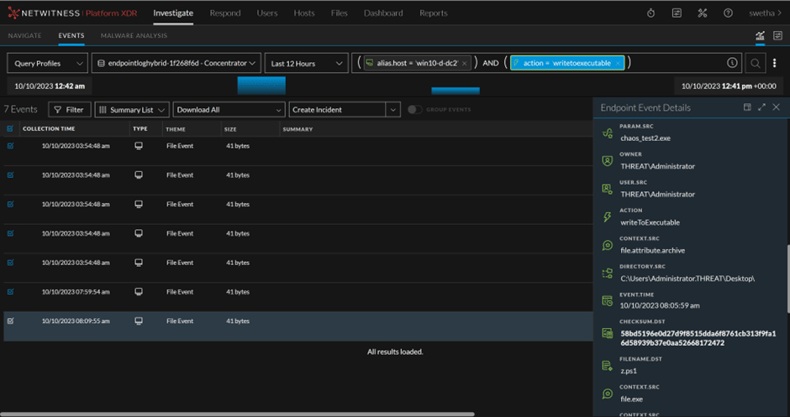Switch to the Malware Analysis tab
This screenshot has width=790, height=417.
133,35
